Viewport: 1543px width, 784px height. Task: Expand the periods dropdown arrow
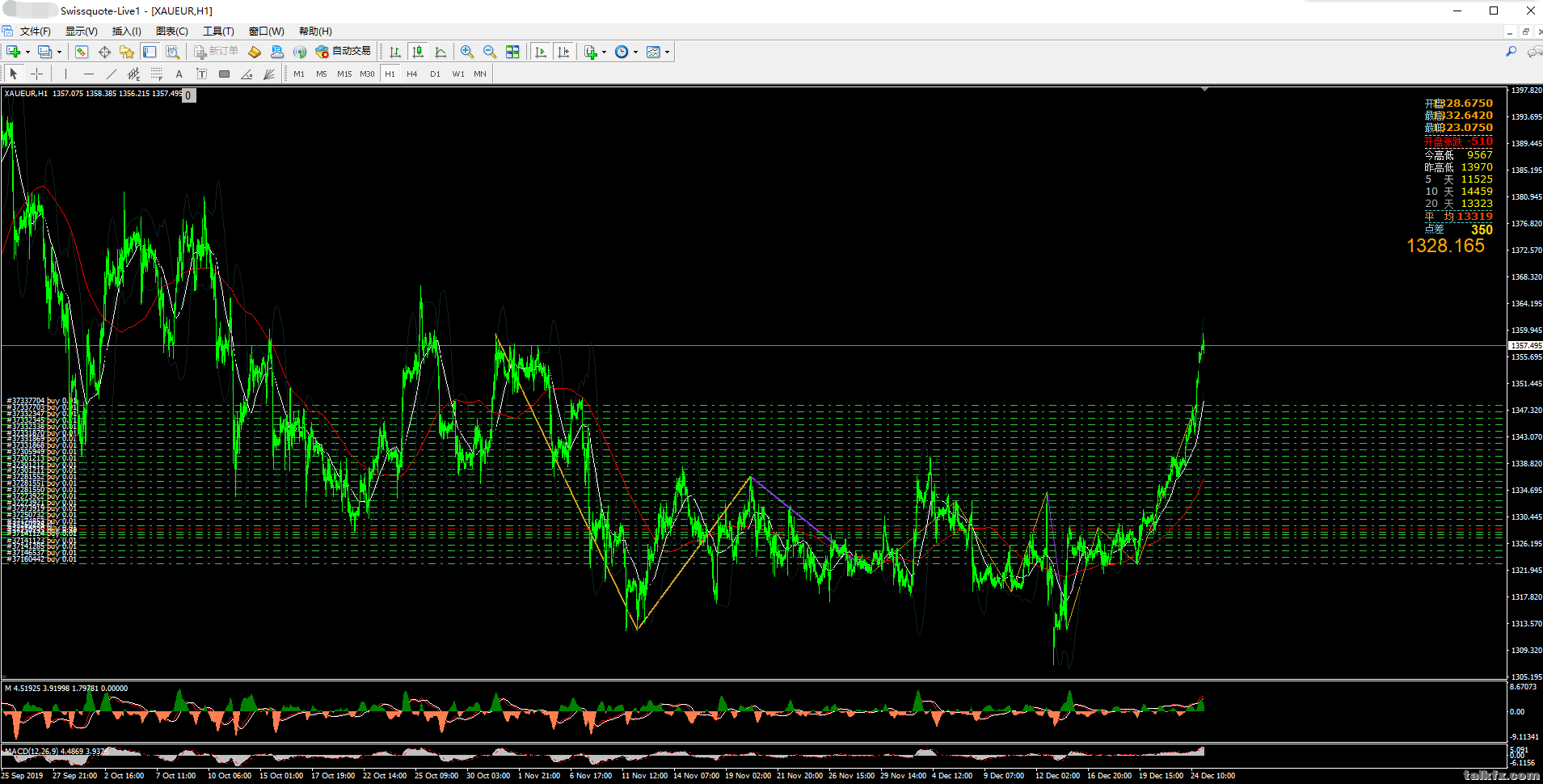coord(635,52)
